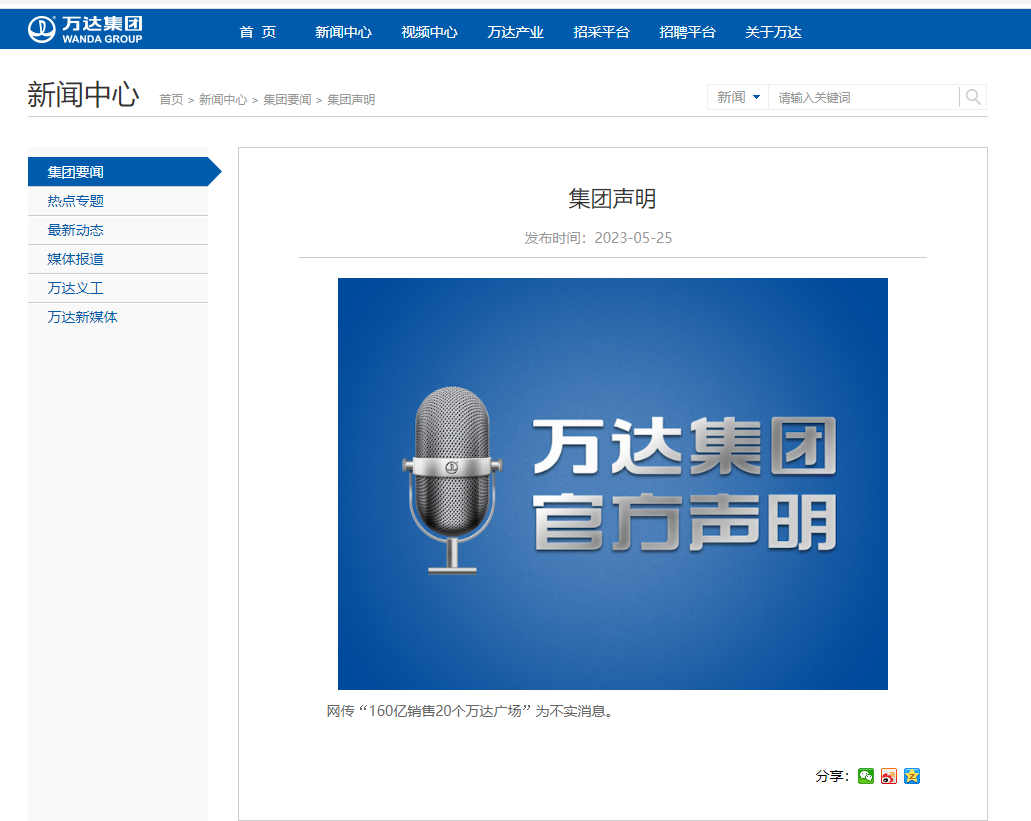Click the Wanda Group logo
This screenshot has width=1031, height=821.
[85, 30]
